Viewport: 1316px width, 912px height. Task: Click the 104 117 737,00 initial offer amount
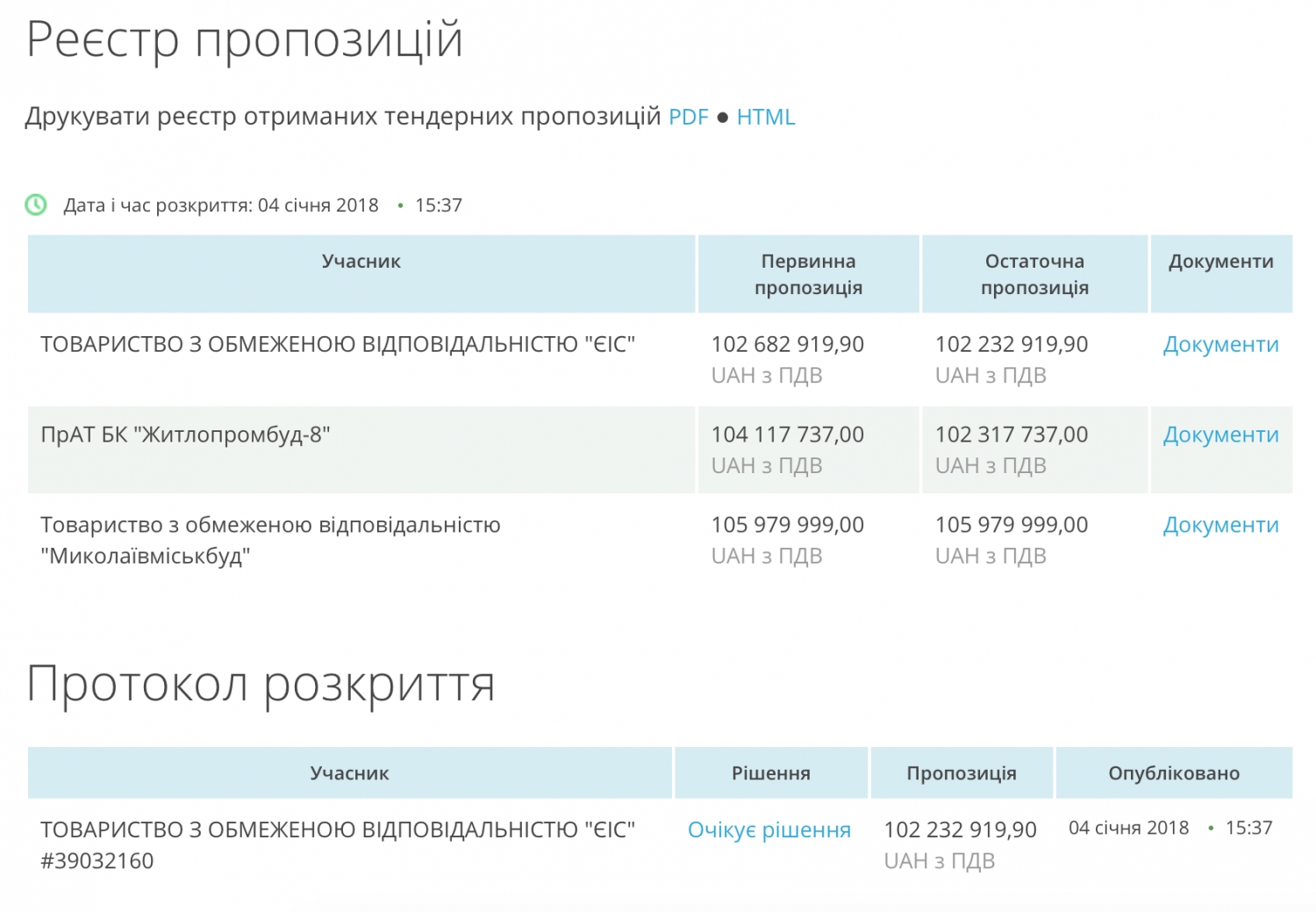click(x=787, y=435)
